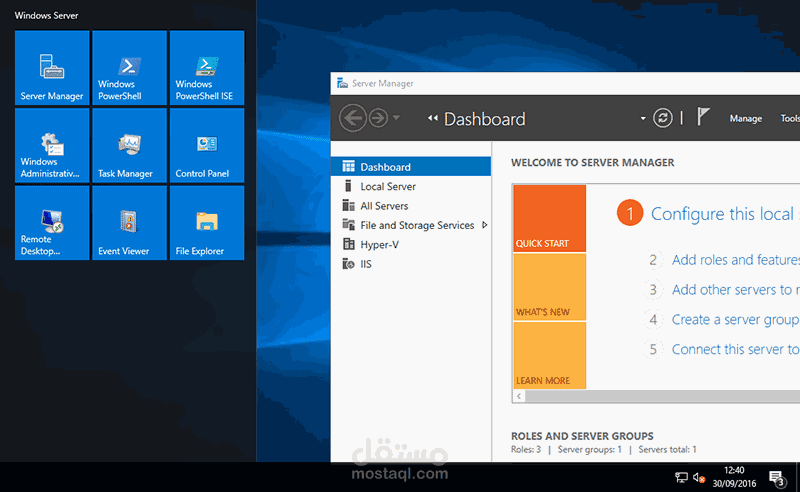
Task: Launch the Windows PowerShell tile
Action: click(x=130, y=68)
